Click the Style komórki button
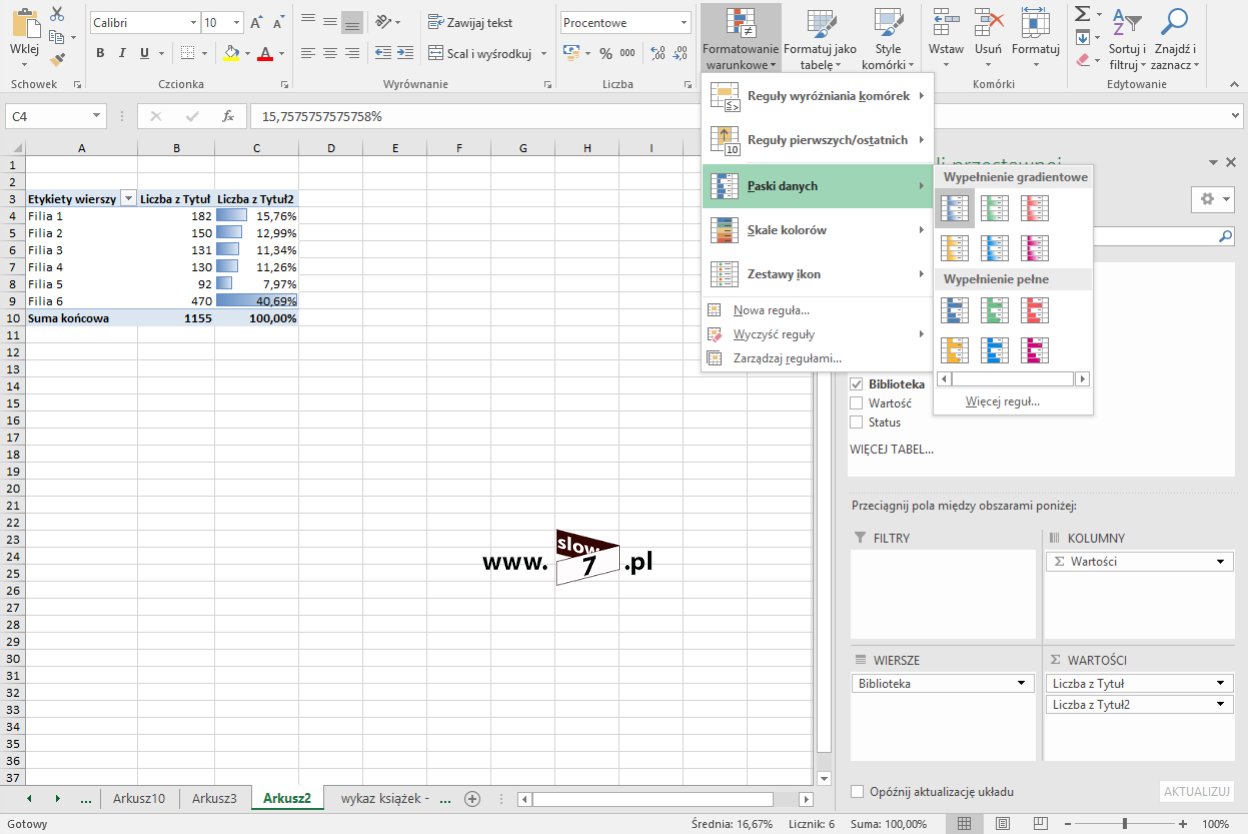The image size is (1248, 834). (888, 40)
